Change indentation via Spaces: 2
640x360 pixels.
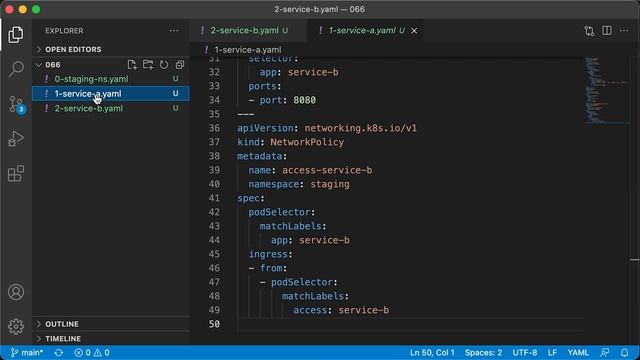(x=483, y=353)
